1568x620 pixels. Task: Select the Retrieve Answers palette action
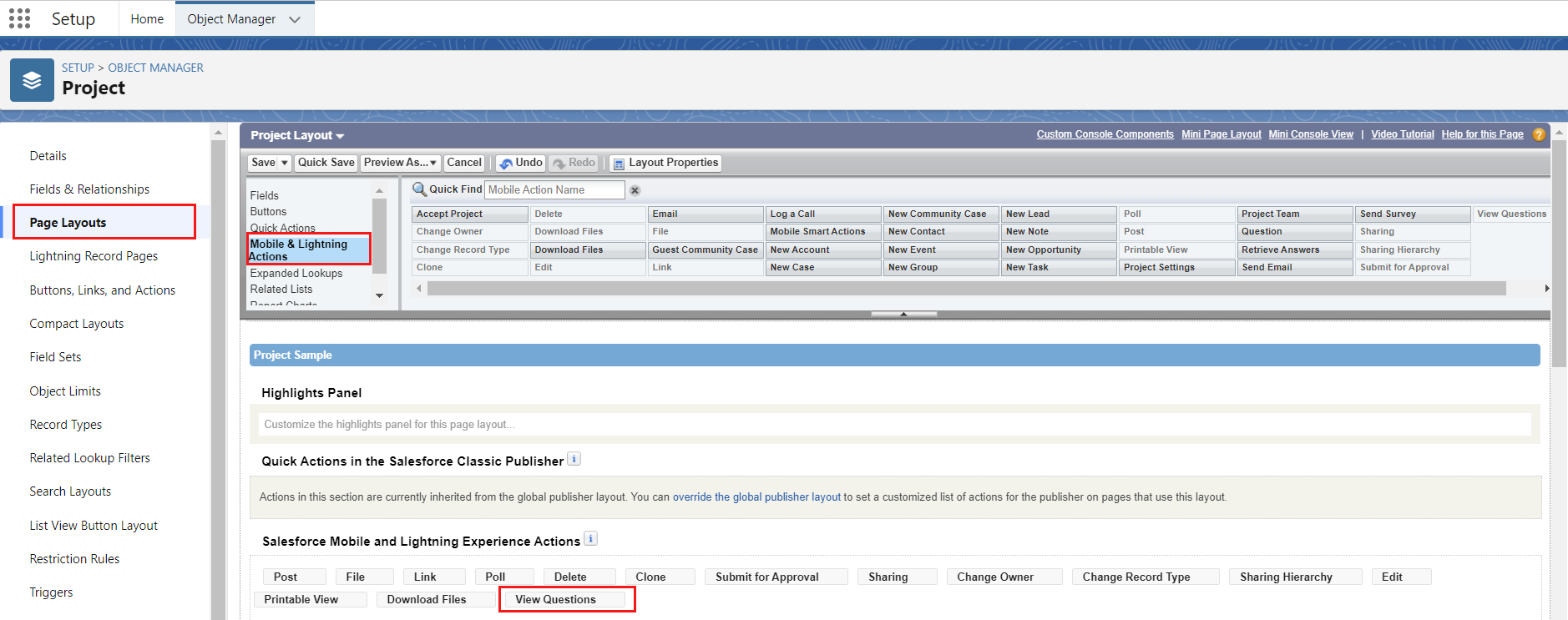coord(1294,250)
